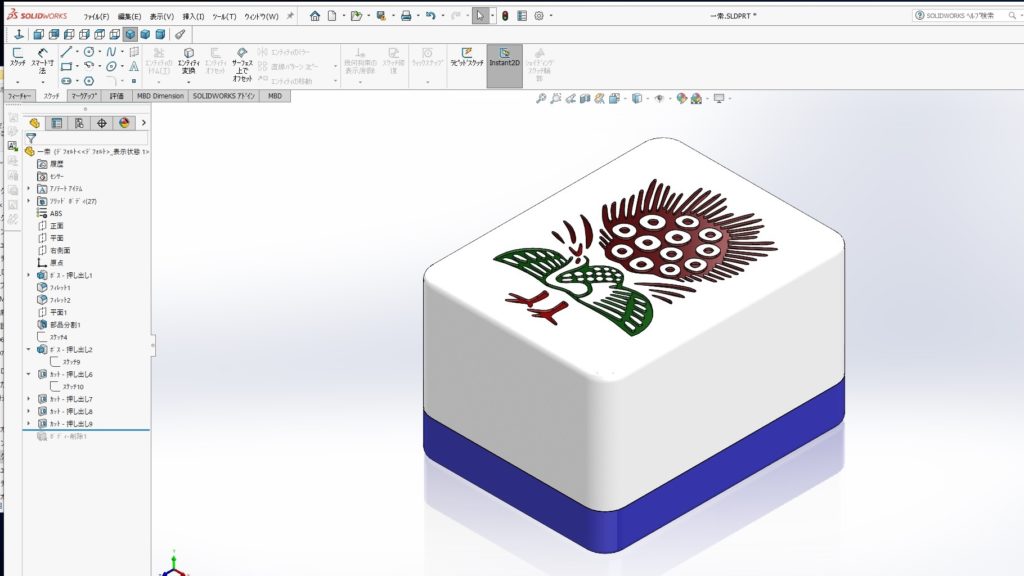Open the Convert Entities tool
The width and height of the screenshot is (1024, 576).
(188, 60)
